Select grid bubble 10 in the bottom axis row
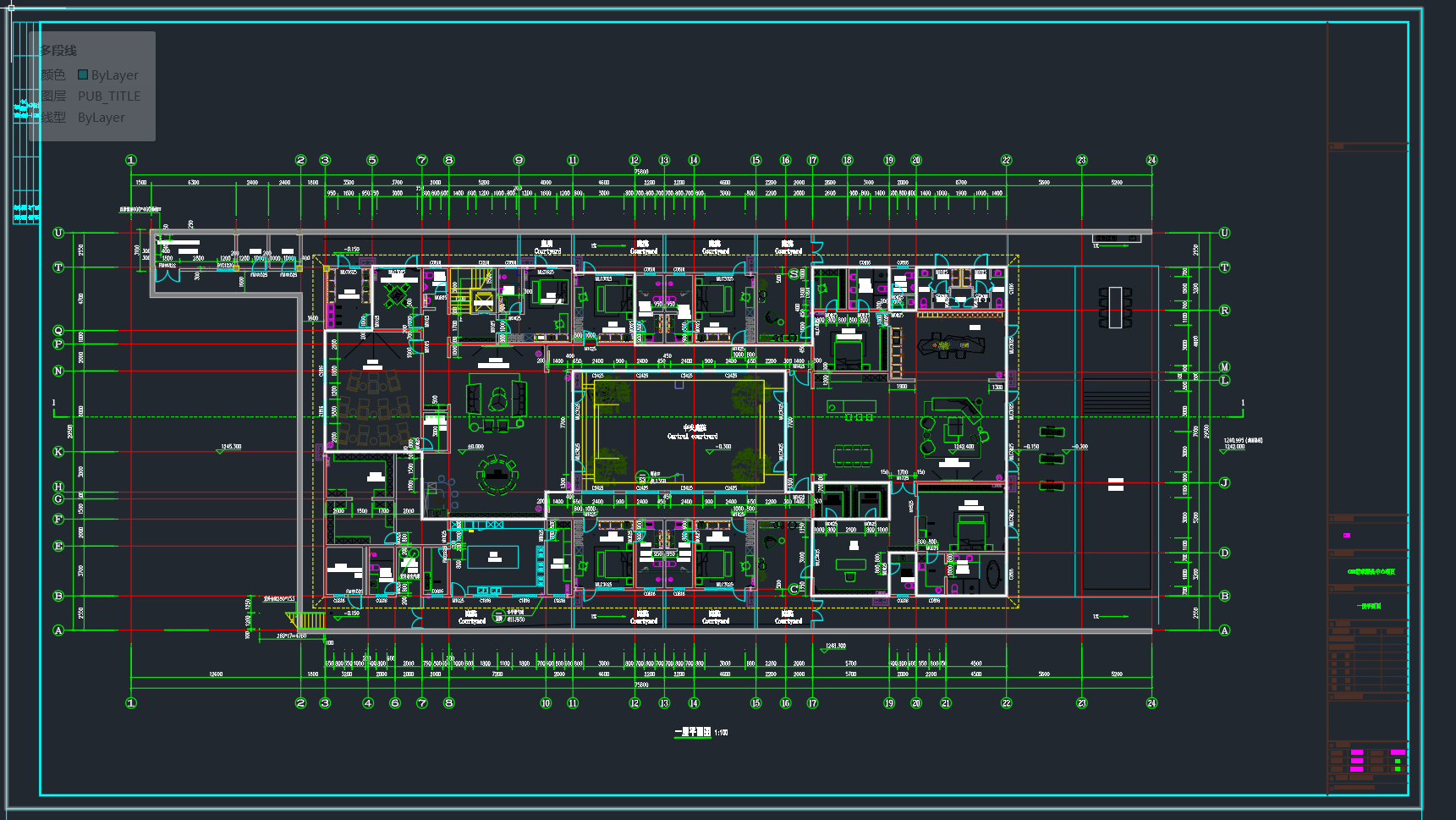This screenshot has width=1456, height=820. point(546,703)
